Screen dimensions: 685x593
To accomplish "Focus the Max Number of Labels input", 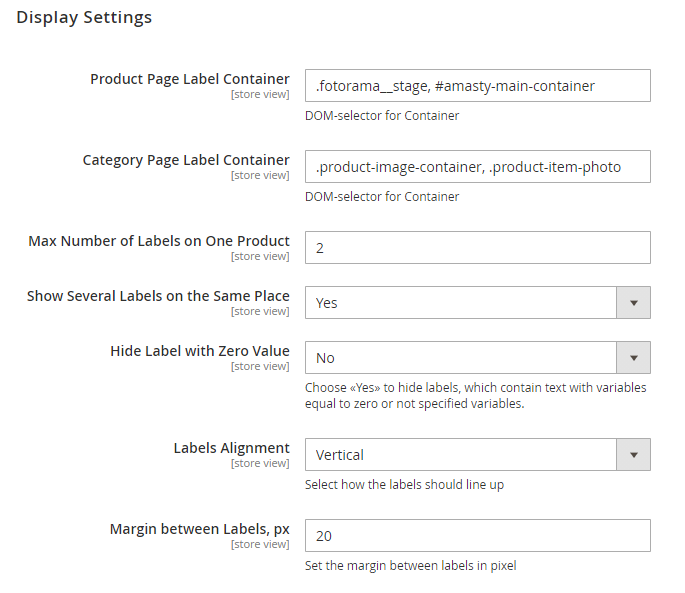I will pos(477,248).
